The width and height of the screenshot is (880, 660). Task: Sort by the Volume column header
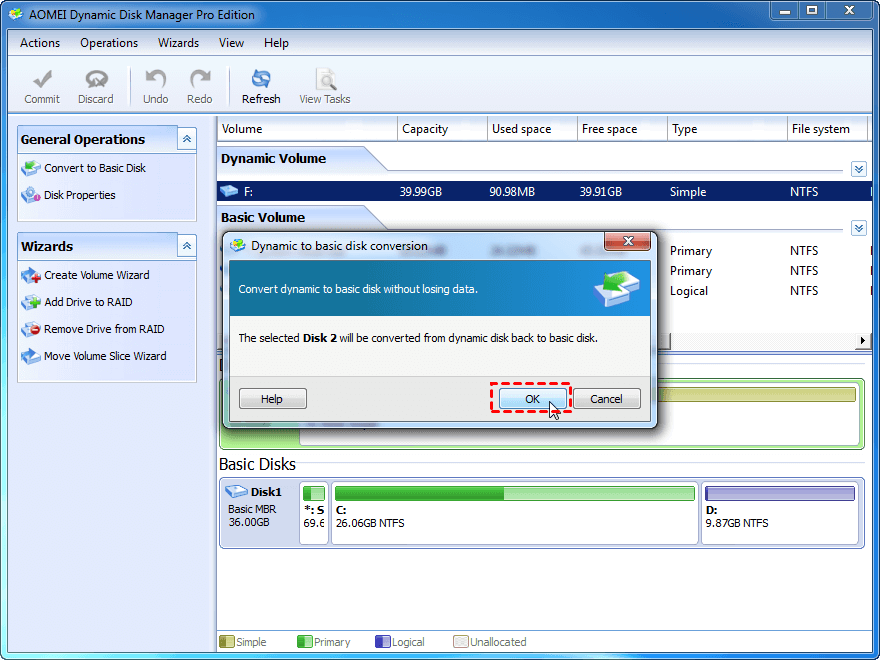(307, 129)
